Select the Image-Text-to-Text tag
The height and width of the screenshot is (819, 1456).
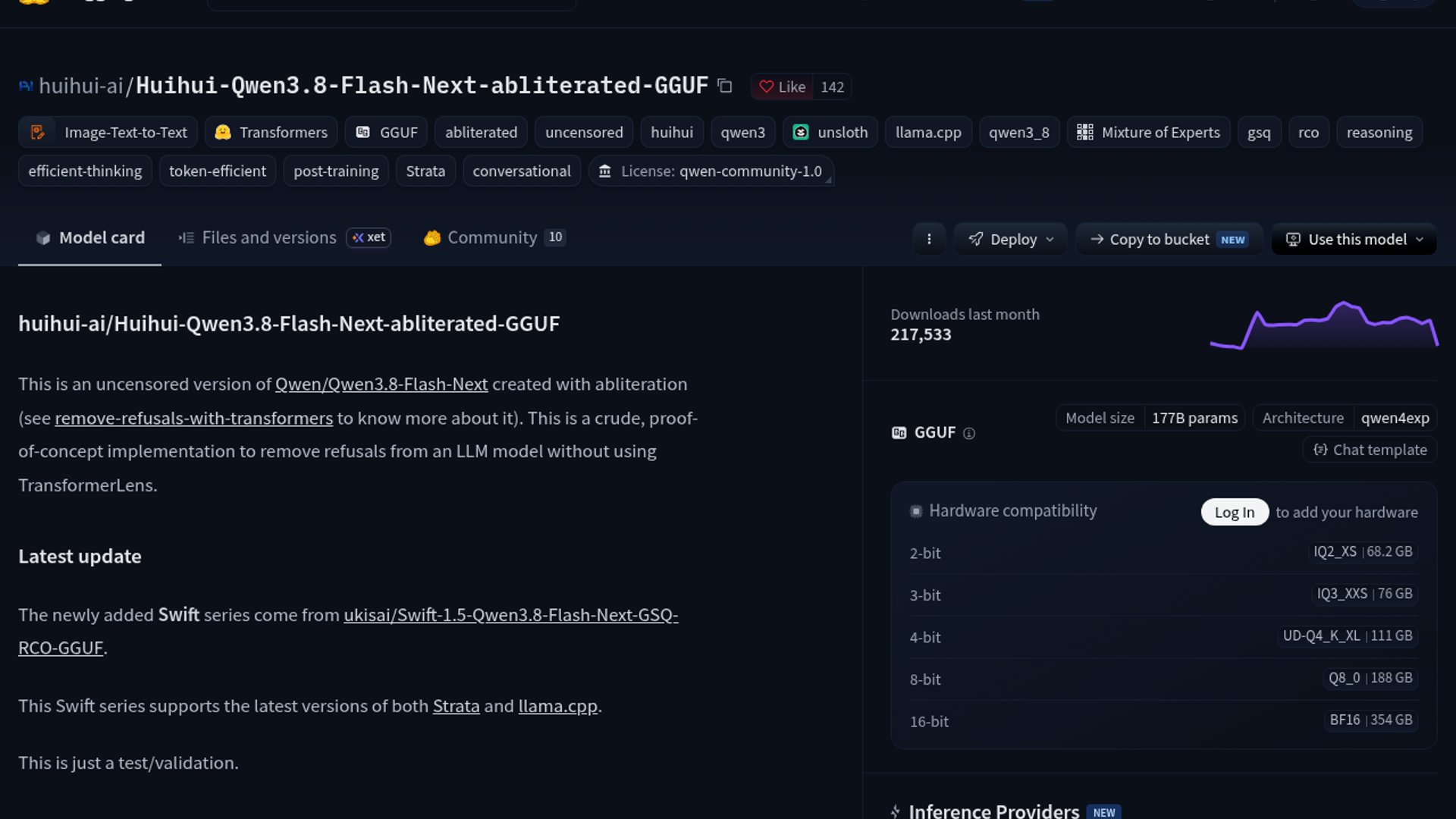(x=108, y=133)
